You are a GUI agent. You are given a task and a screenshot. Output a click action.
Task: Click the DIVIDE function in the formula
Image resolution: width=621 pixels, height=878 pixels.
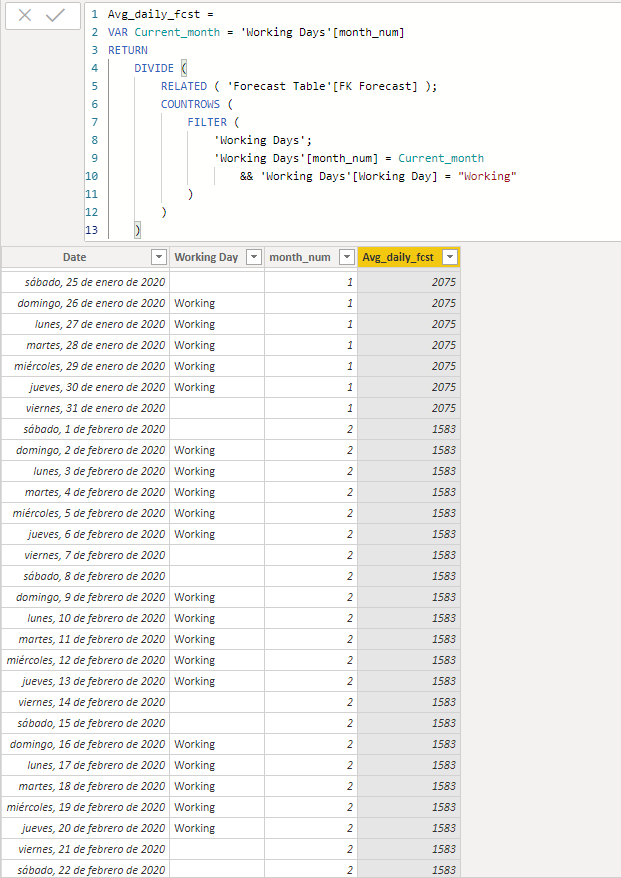tap(154, 68)
